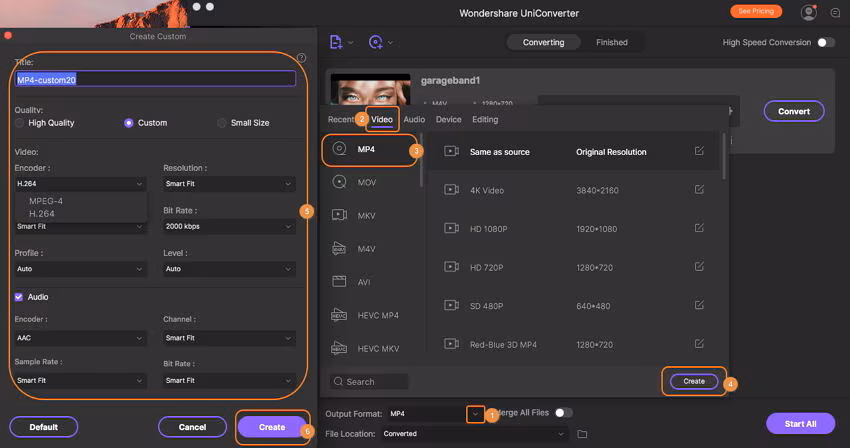Viewport: 850px width, 448px height.
Task: Click the AVI format icon
Action: [x=339, y=281]
